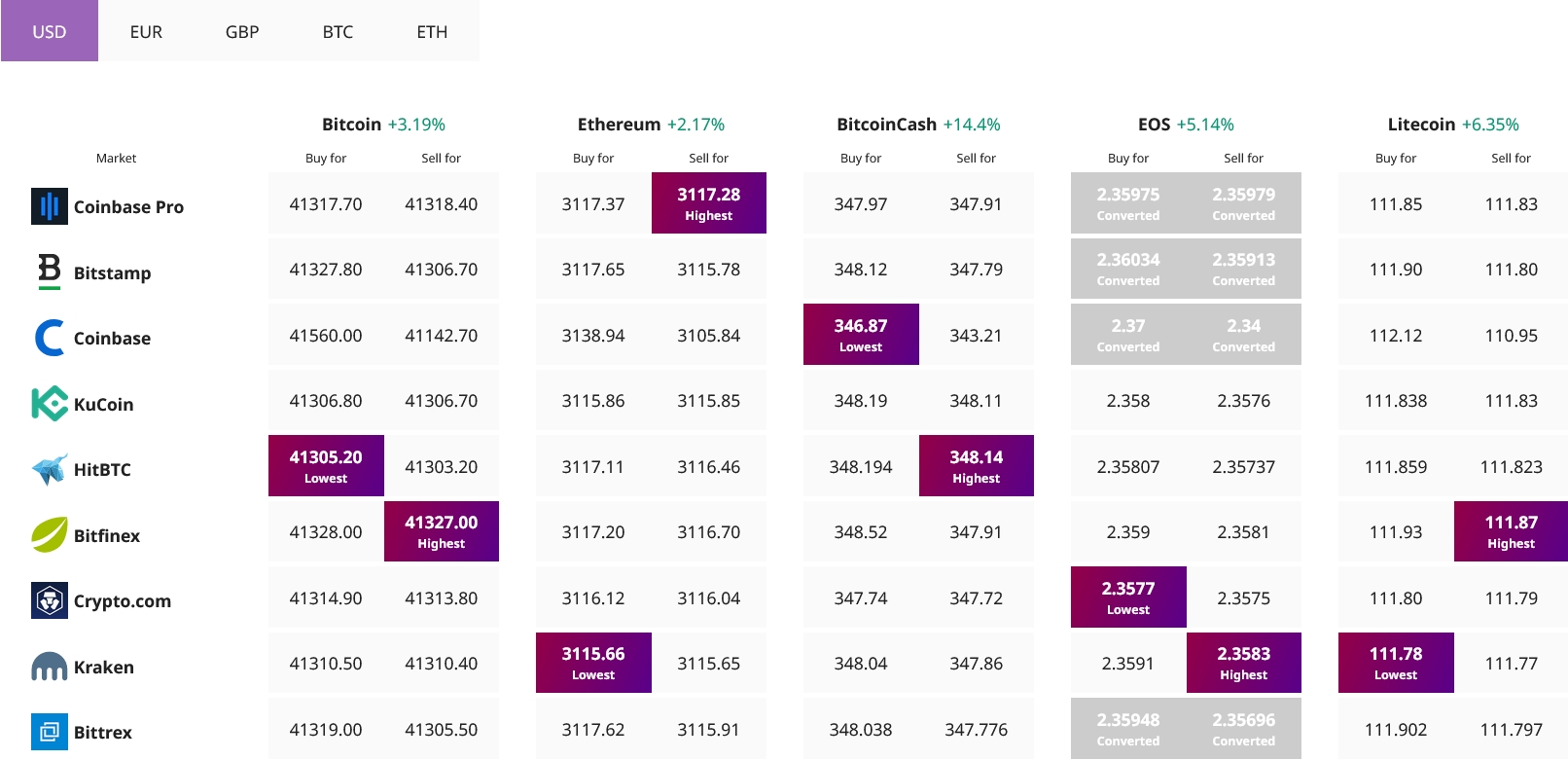1568x760 pixels.
Task: Click Coinbase converted EOS buy 2.37
Action: click(x=1128, y=334)
